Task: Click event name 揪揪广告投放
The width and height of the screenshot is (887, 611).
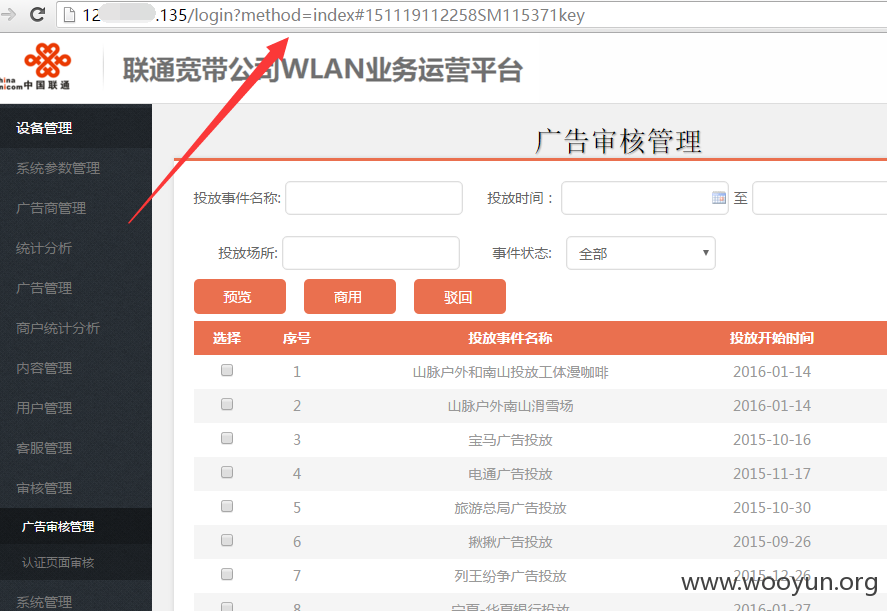Action: tap(510, 542)
